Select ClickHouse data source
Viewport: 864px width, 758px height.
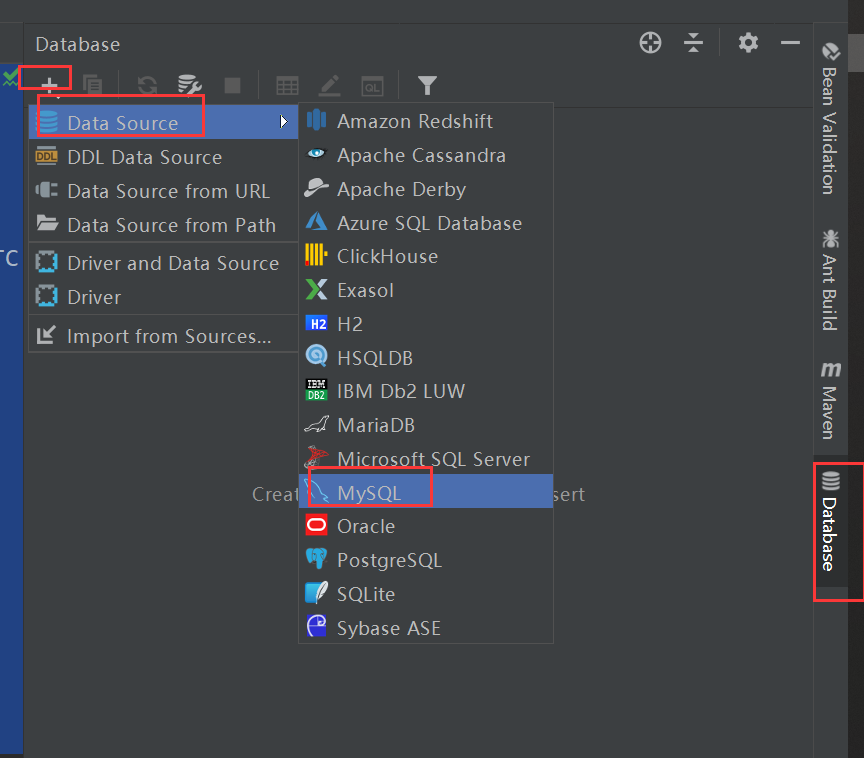(426, 256)
